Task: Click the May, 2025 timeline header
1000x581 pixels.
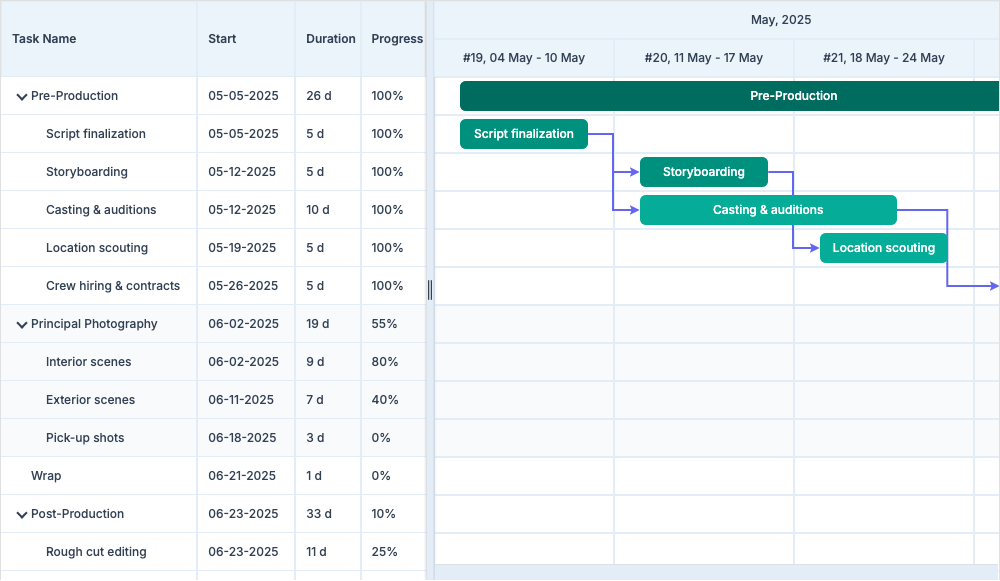Action: point(780,20)
